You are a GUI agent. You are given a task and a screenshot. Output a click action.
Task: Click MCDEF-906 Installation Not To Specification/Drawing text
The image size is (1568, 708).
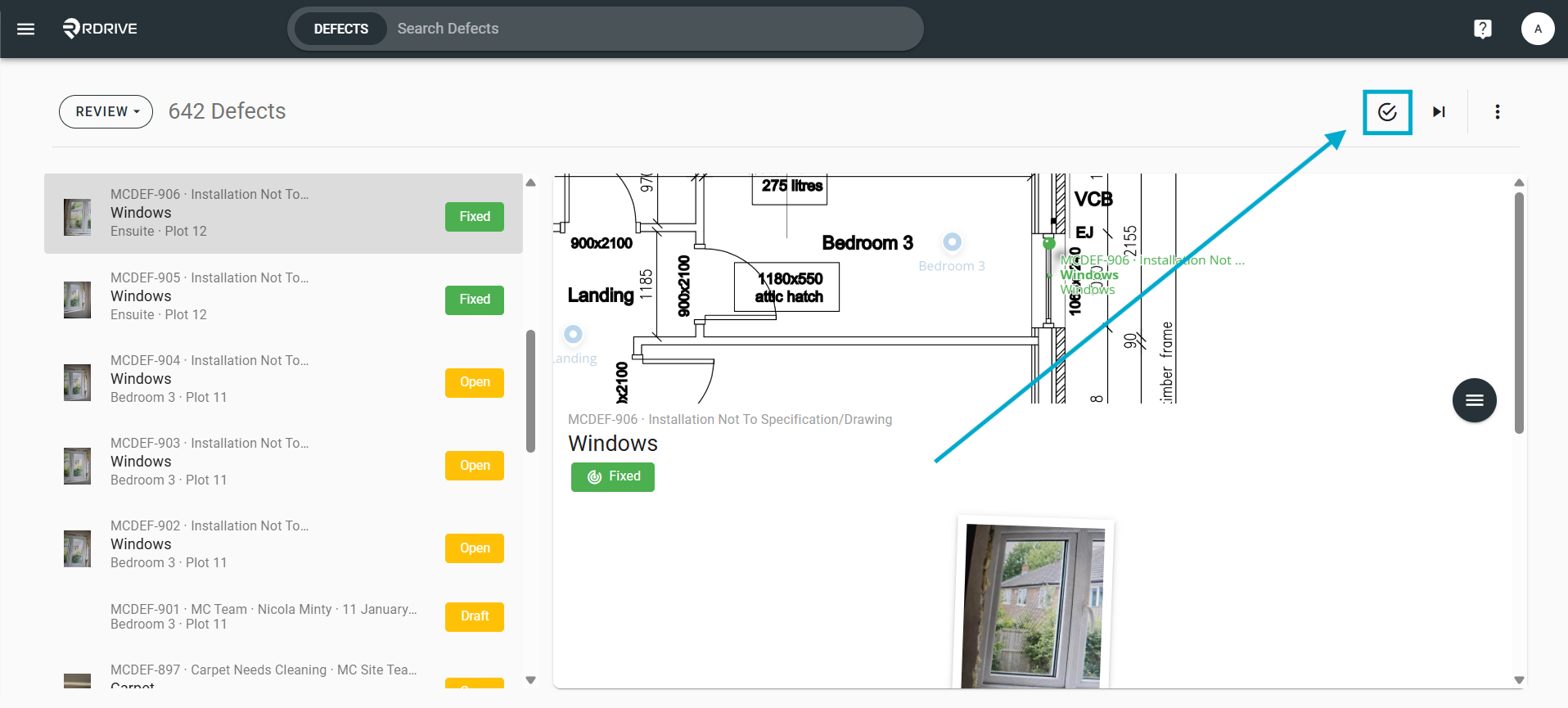[x=730, y=419]
